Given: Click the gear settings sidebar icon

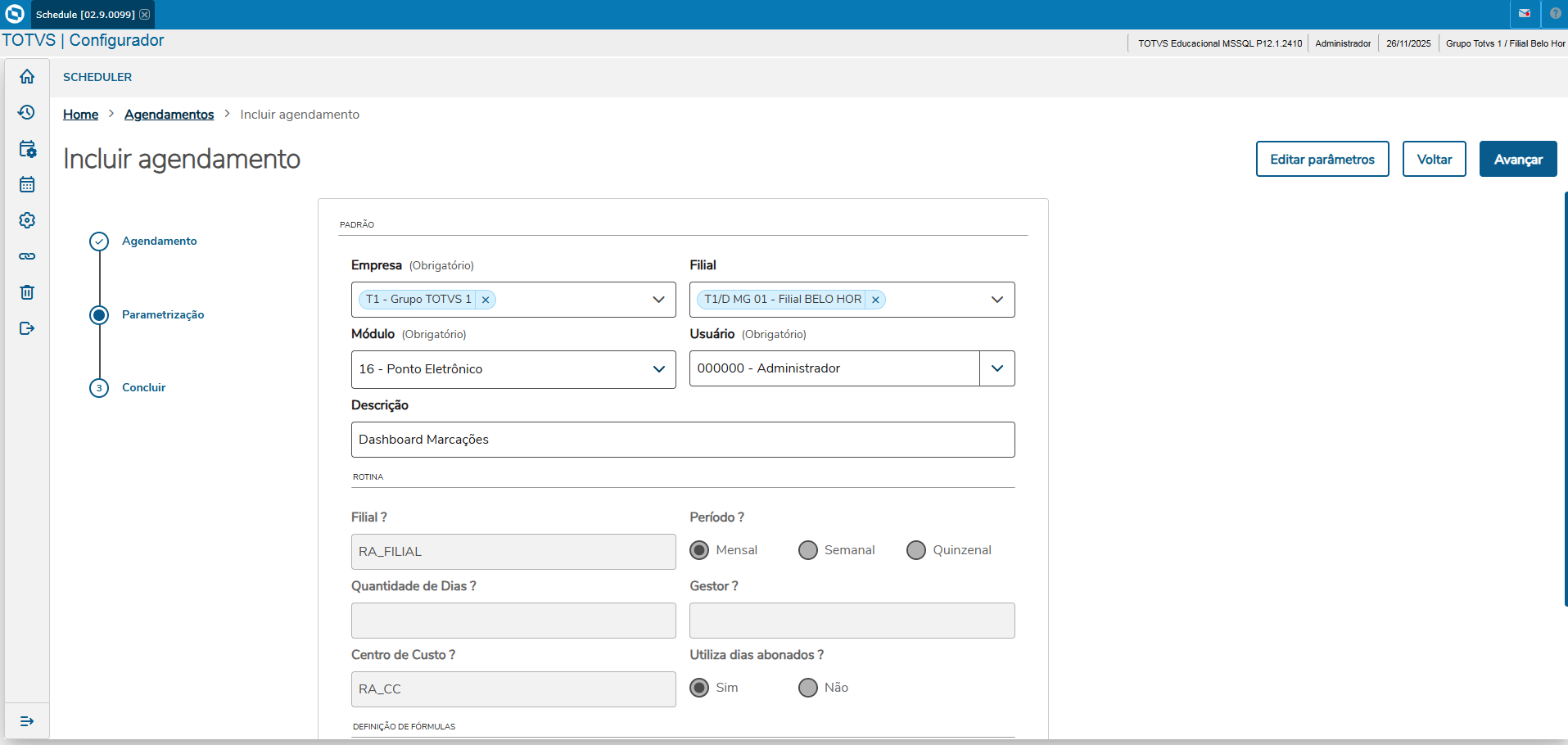Looking at the screenshot, I should 27,220.
